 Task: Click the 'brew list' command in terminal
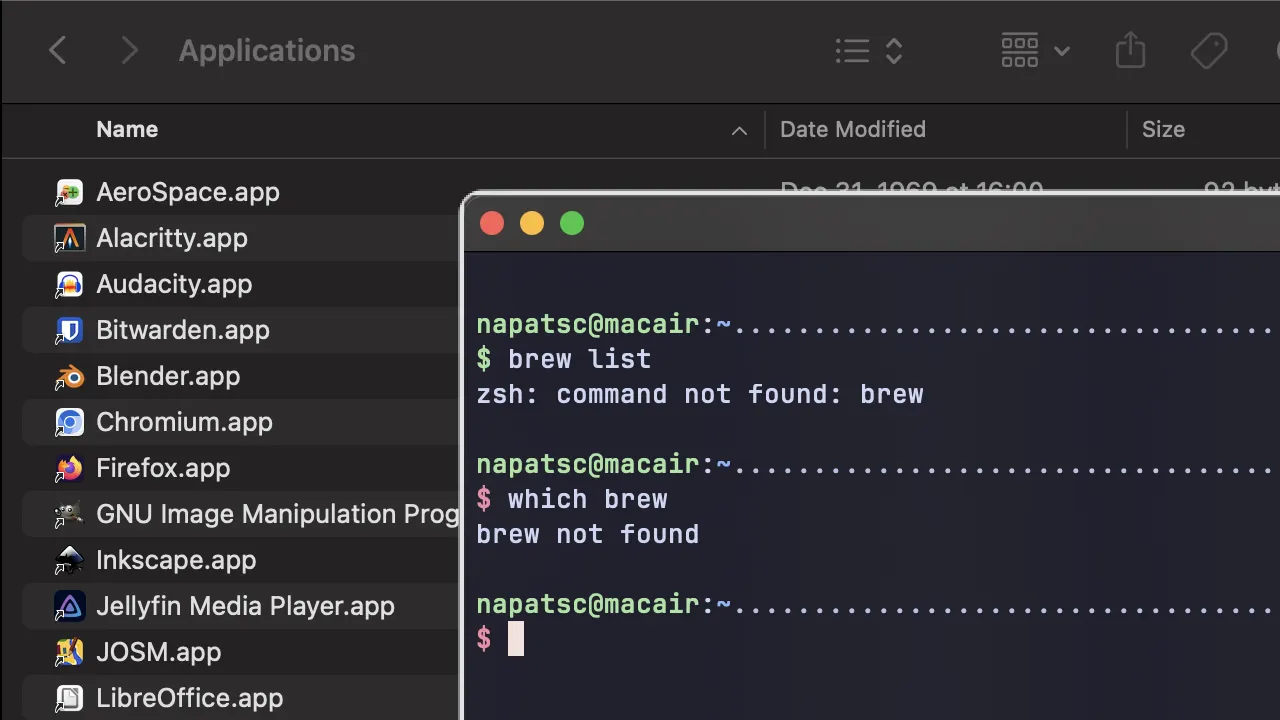[579, 359]
